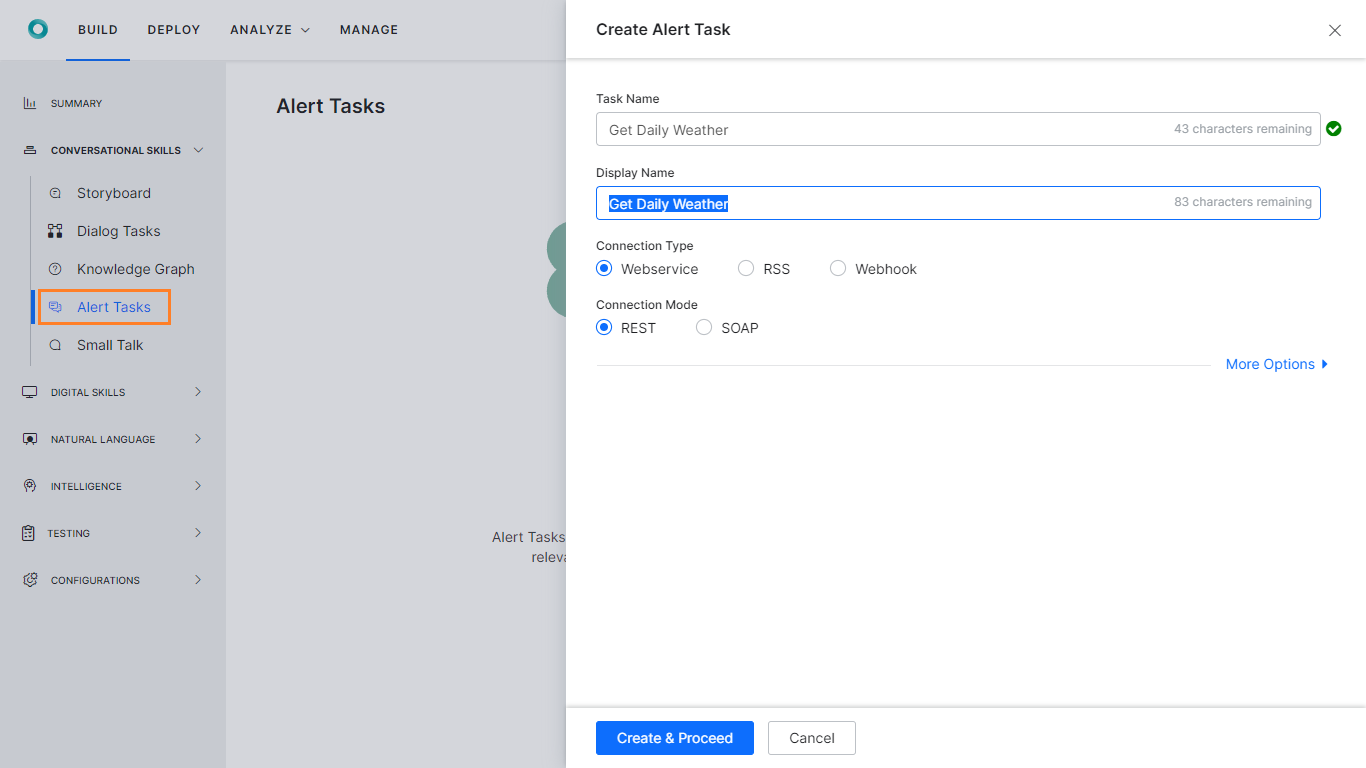
Task: Click the Dialog Tasks icon
Action: point(56,231)
